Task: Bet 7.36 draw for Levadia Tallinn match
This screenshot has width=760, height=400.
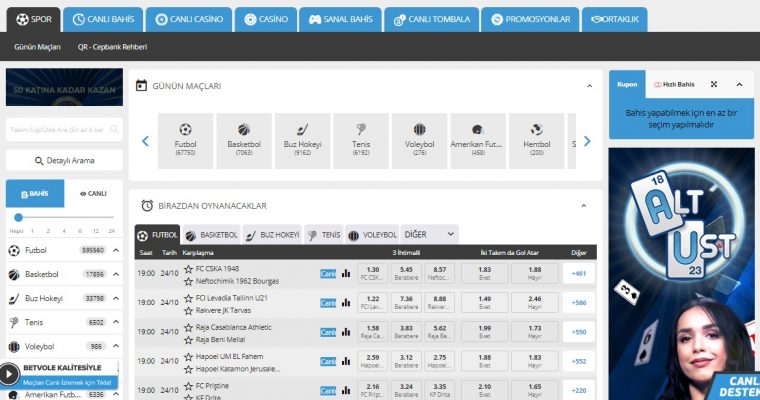Action: [x=406, y=303]
